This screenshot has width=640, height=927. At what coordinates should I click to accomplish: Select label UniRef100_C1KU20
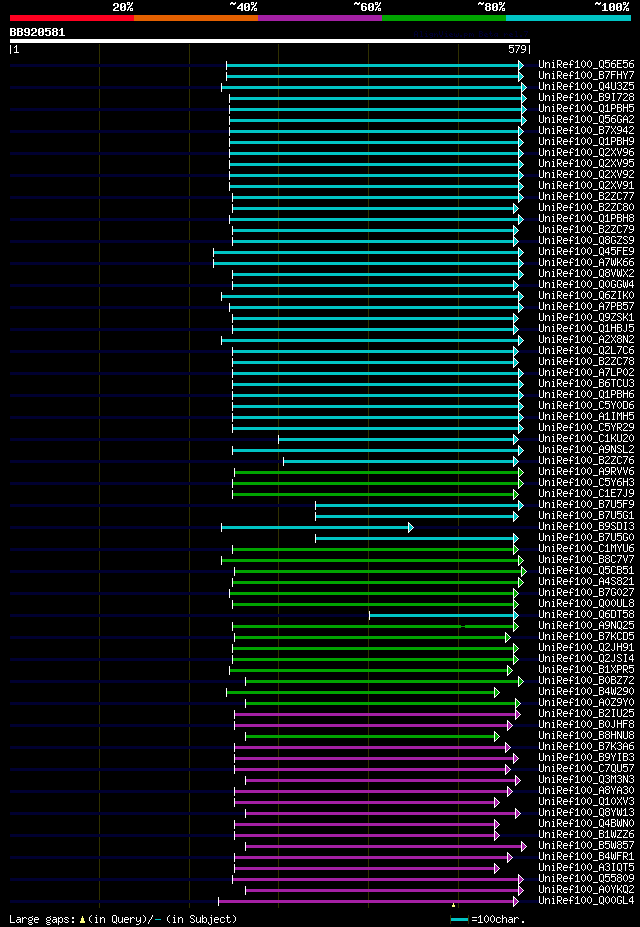[x=586, y=439]
